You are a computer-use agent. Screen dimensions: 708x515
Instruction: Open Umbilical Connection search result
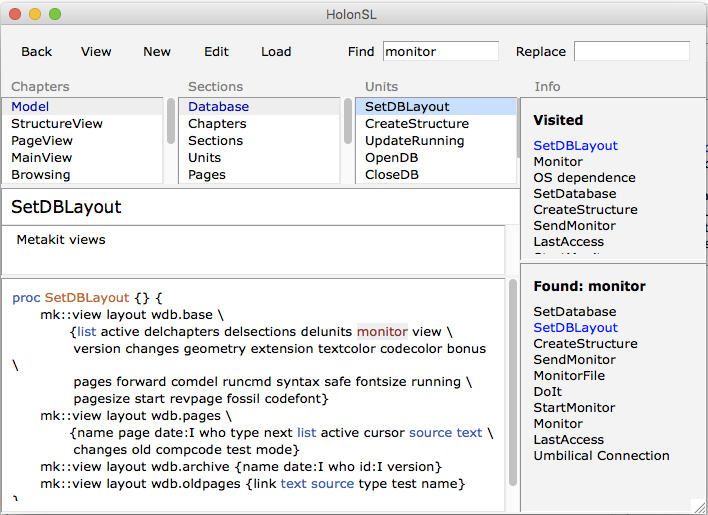pos(601,456)
